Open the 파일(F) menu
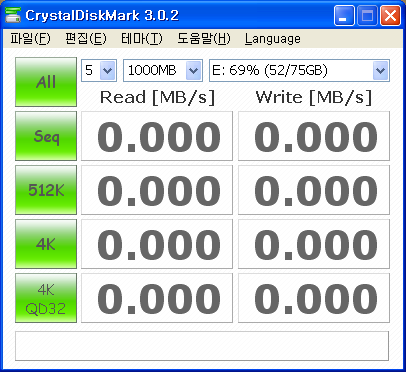The width and height of the screenshot is (406, 372). 30,39
